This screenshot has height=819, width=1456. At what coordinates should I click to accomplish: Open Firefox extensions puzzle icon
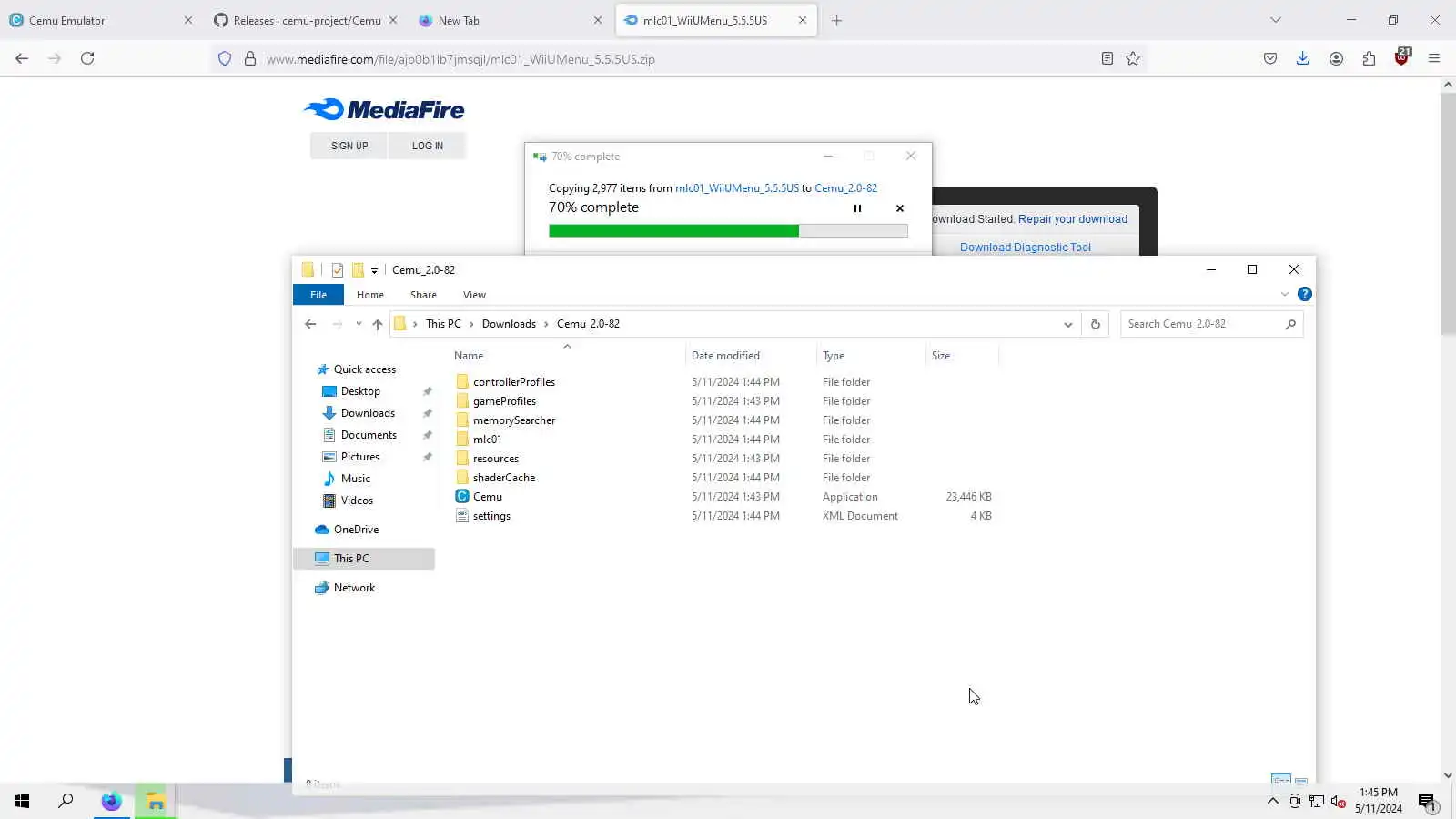click(1369, 58)
